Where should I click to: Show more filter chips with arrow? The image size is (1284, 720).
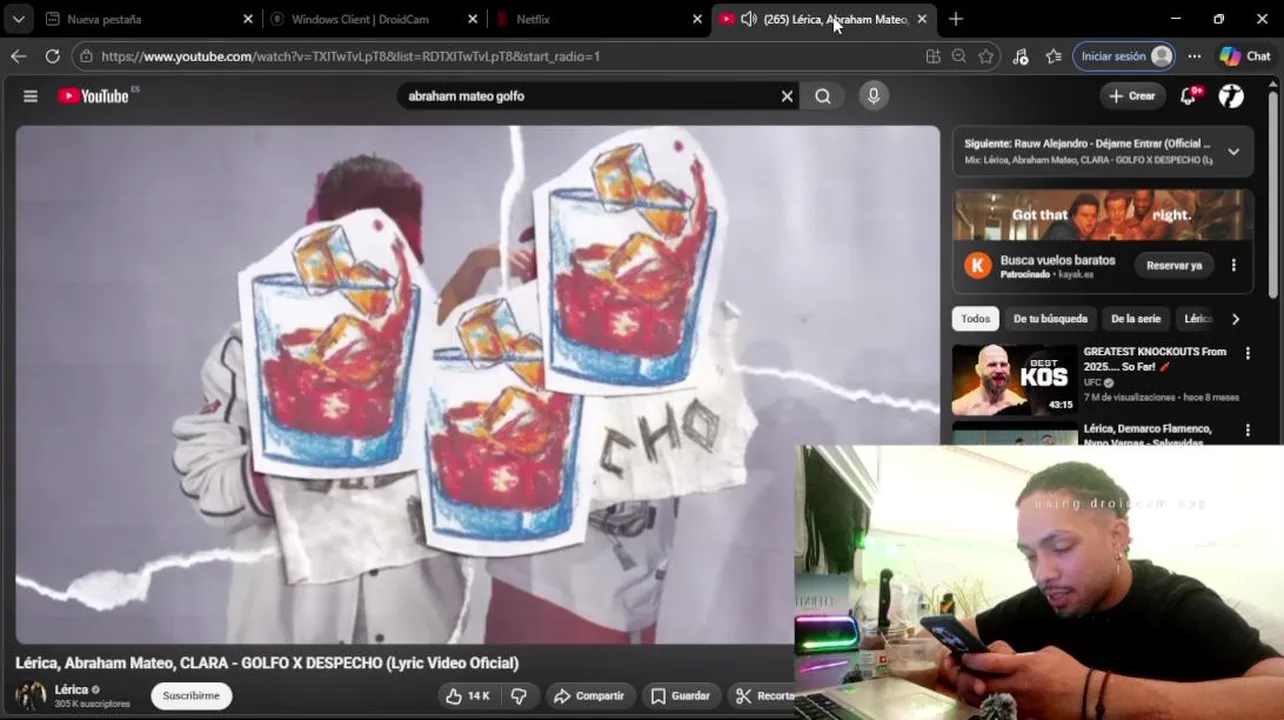tap(1235, 319)
